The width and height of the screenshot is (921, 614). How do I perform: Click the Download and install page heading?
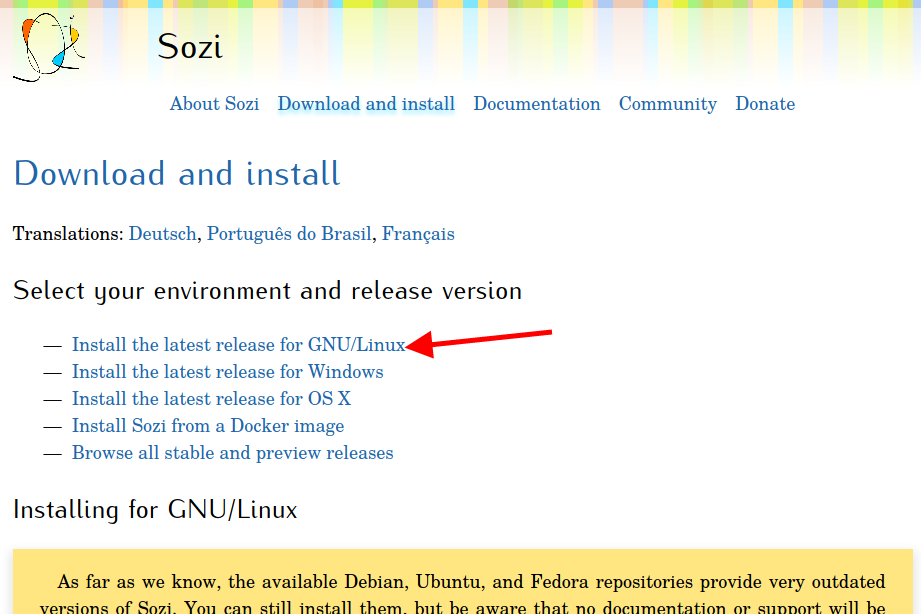(x=177, y=174)
